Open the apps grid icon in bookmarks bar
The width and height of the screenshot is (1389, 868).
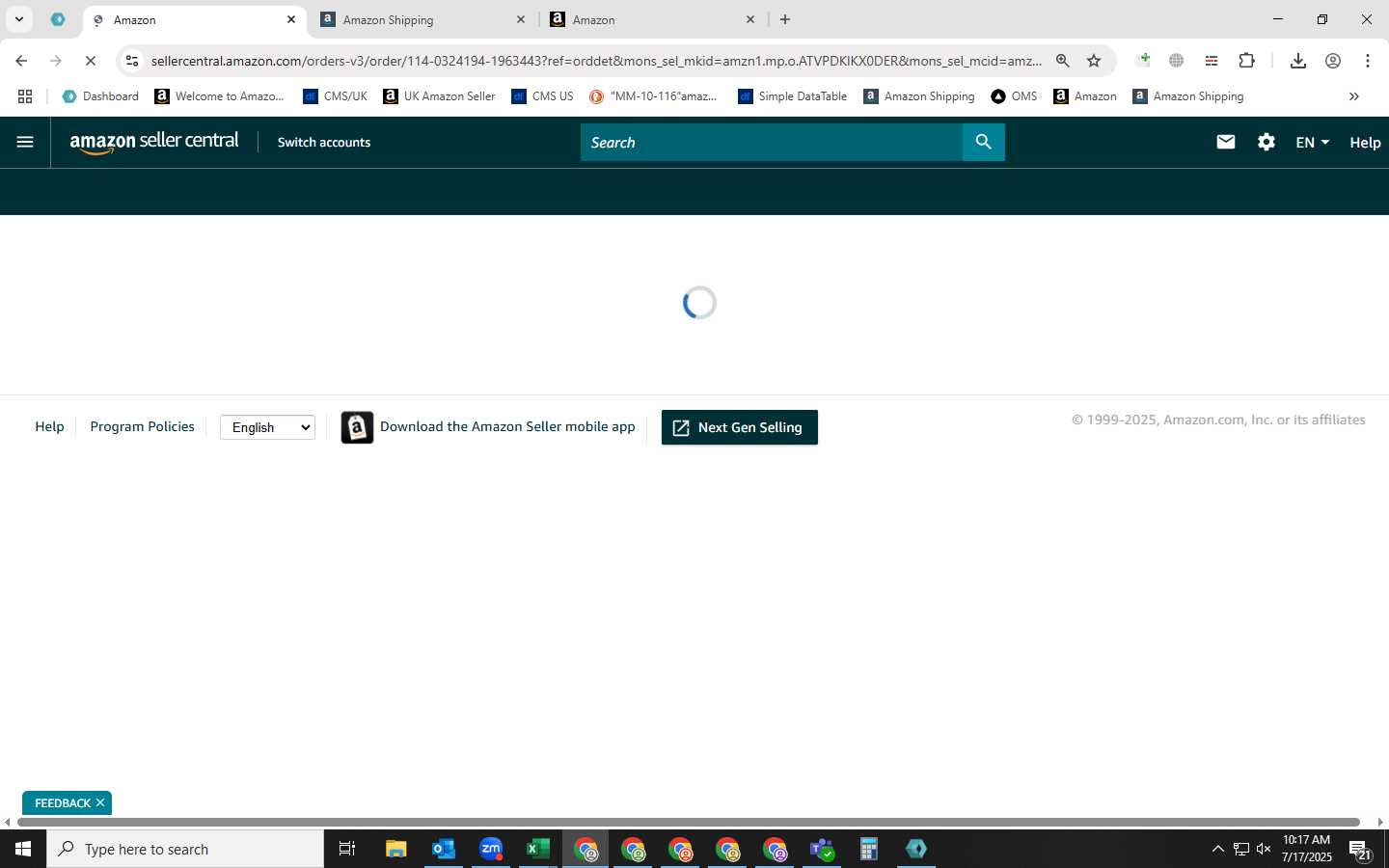point(25,96)
